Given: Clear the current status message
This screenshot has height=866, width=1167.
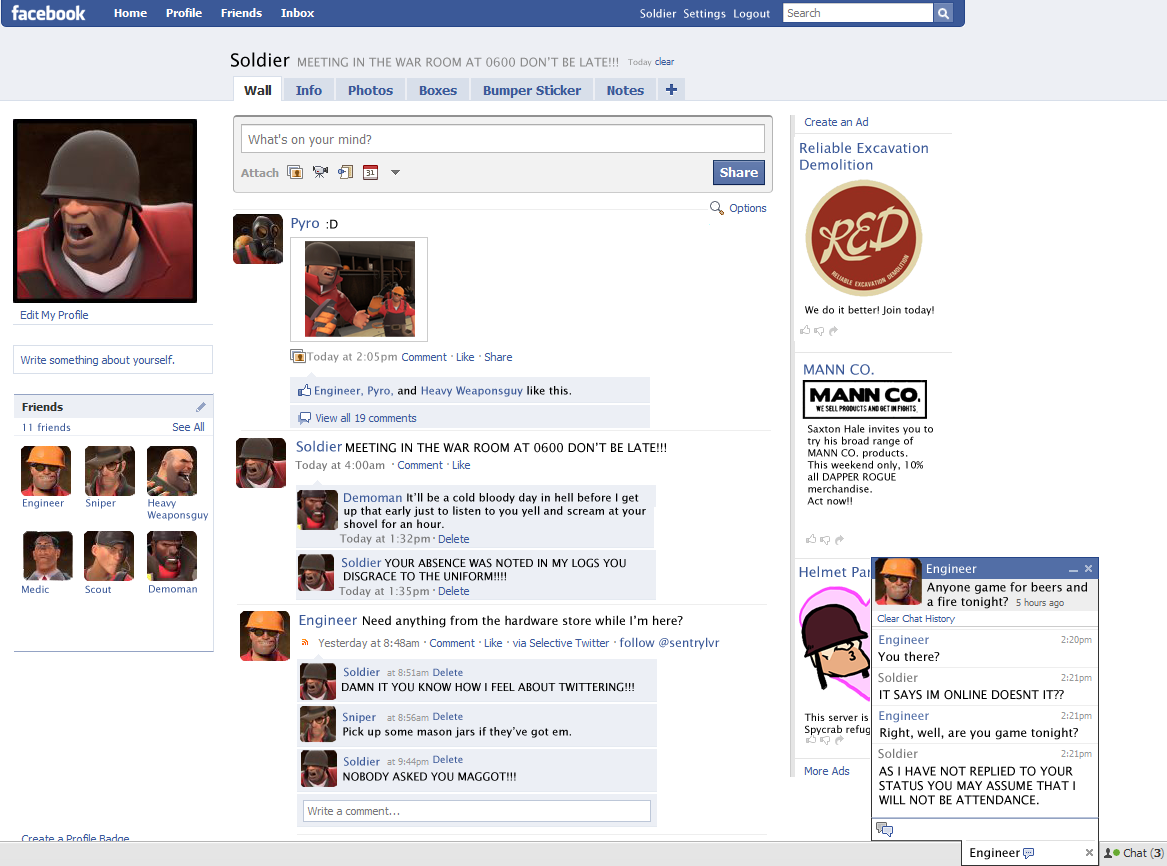Looking at the screenshot, I should pos(665,62).
